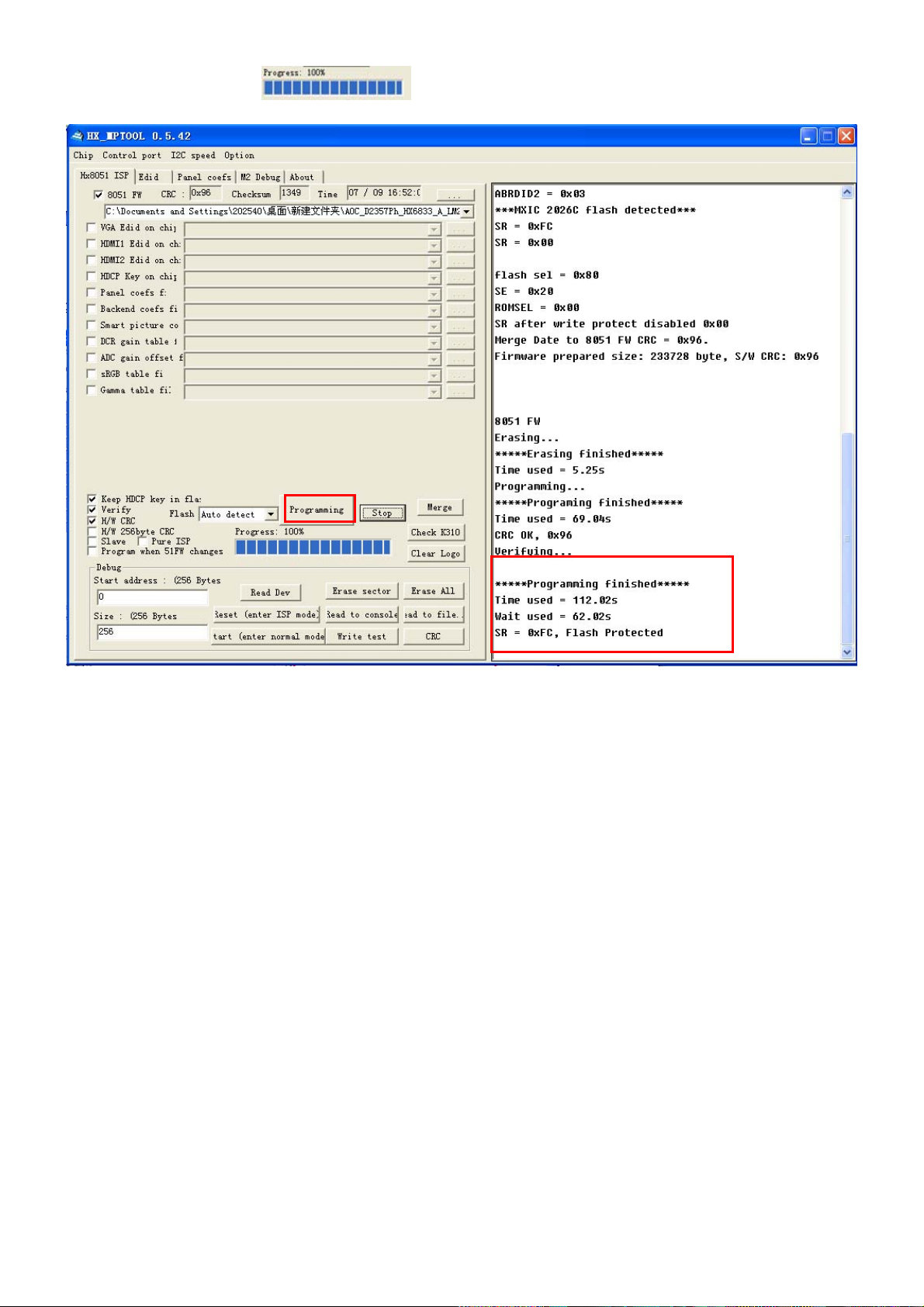The height and width of the screenshot is (1307, 924).
Task: Switch to the Panel coefs tab
Action: (204, 177)
